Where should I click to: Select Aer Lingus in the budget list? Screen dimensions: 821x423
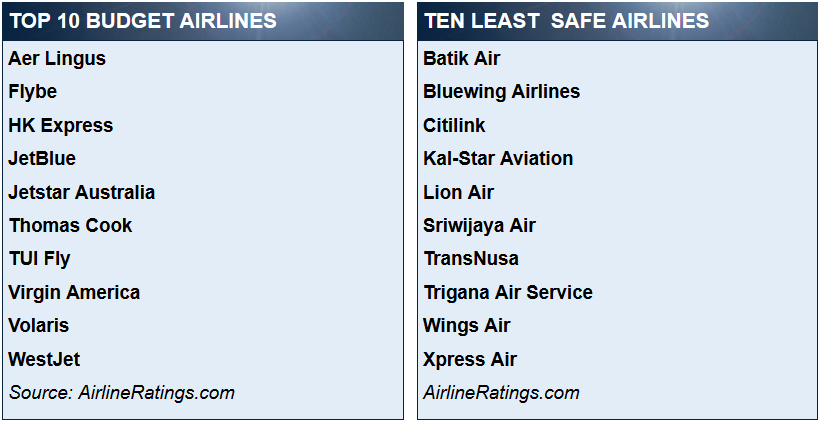(x=57, y=59)
